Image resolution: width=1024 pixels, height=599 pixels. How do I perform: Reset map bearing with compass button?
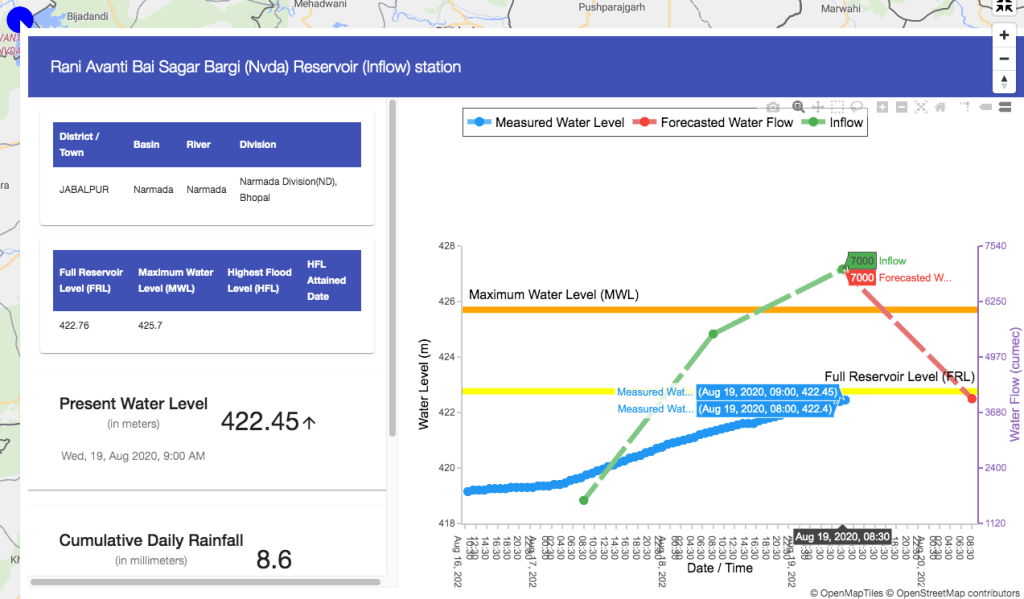click(x=1004, y=83)
